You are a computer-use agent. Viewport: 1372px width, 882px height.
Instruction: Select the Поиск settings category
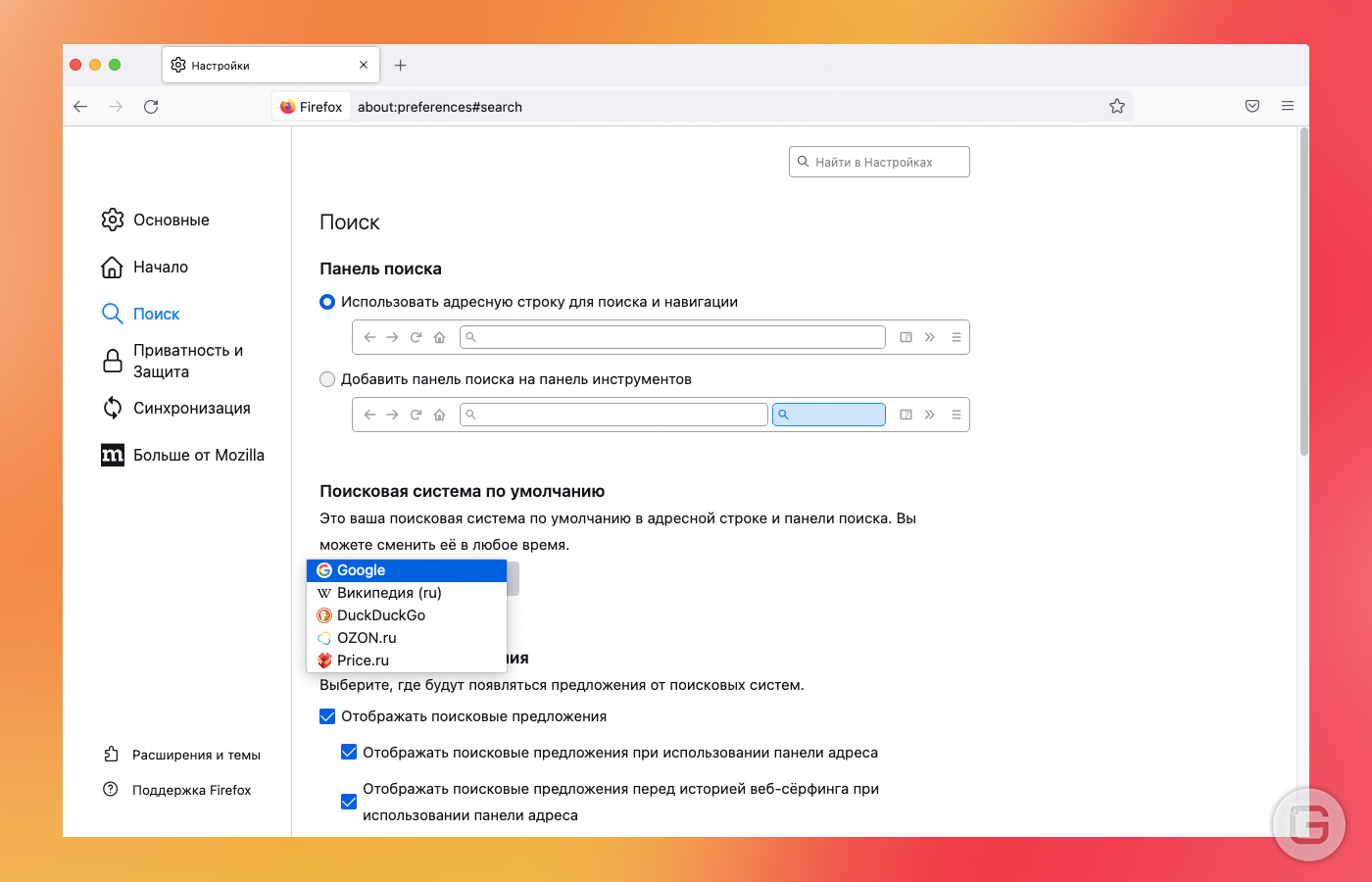(x=141, y=314)
